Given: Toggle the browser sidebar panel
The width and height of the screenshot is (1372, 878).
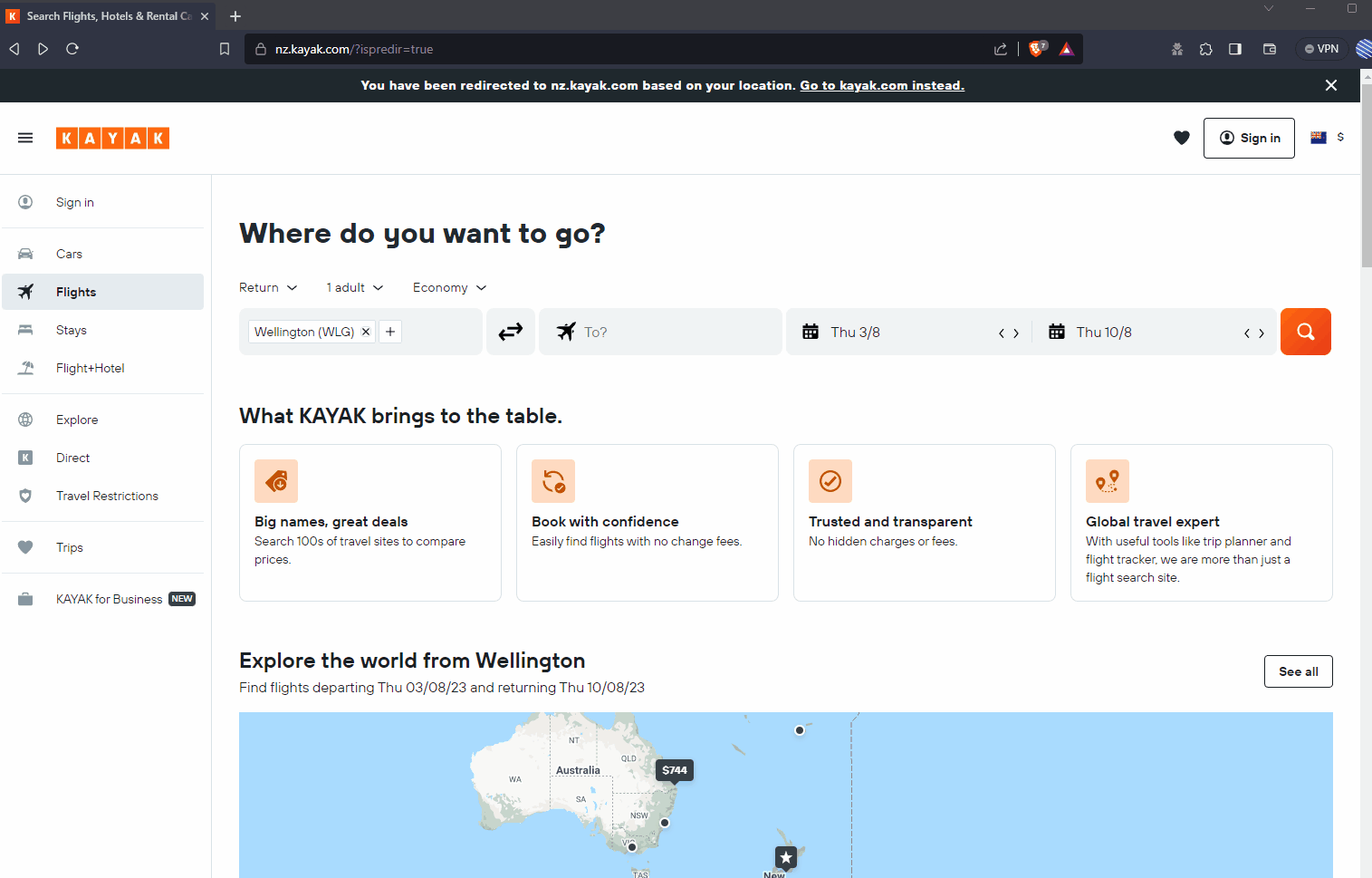Looking at the screenshot, I should tap(1235, 49).
